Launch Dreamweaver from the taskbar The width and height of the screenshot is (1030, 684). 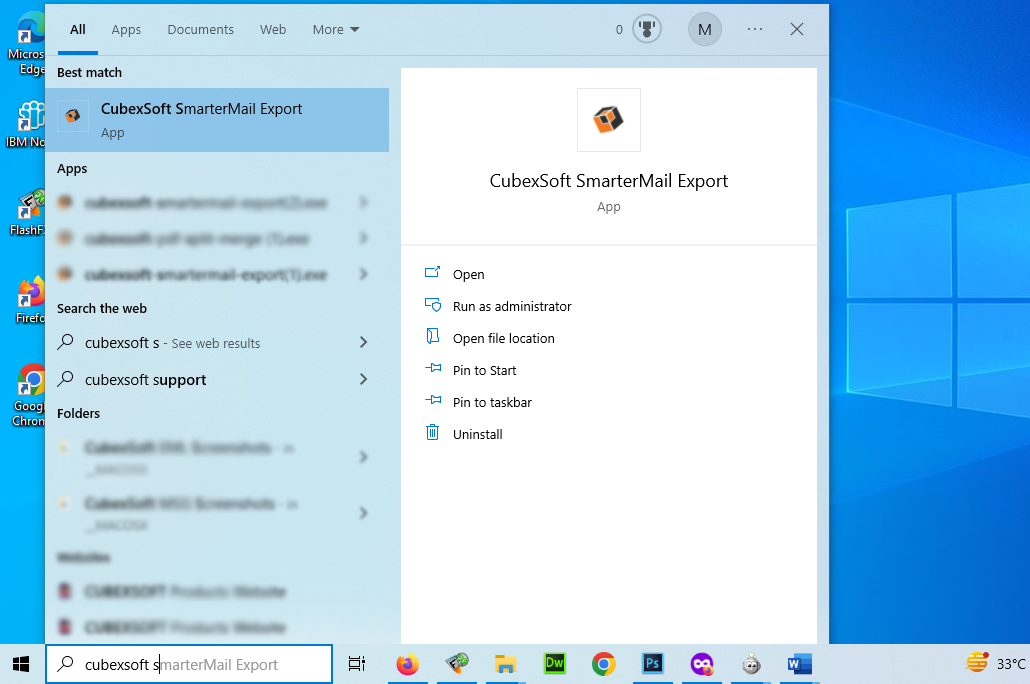tap(555, 664)
